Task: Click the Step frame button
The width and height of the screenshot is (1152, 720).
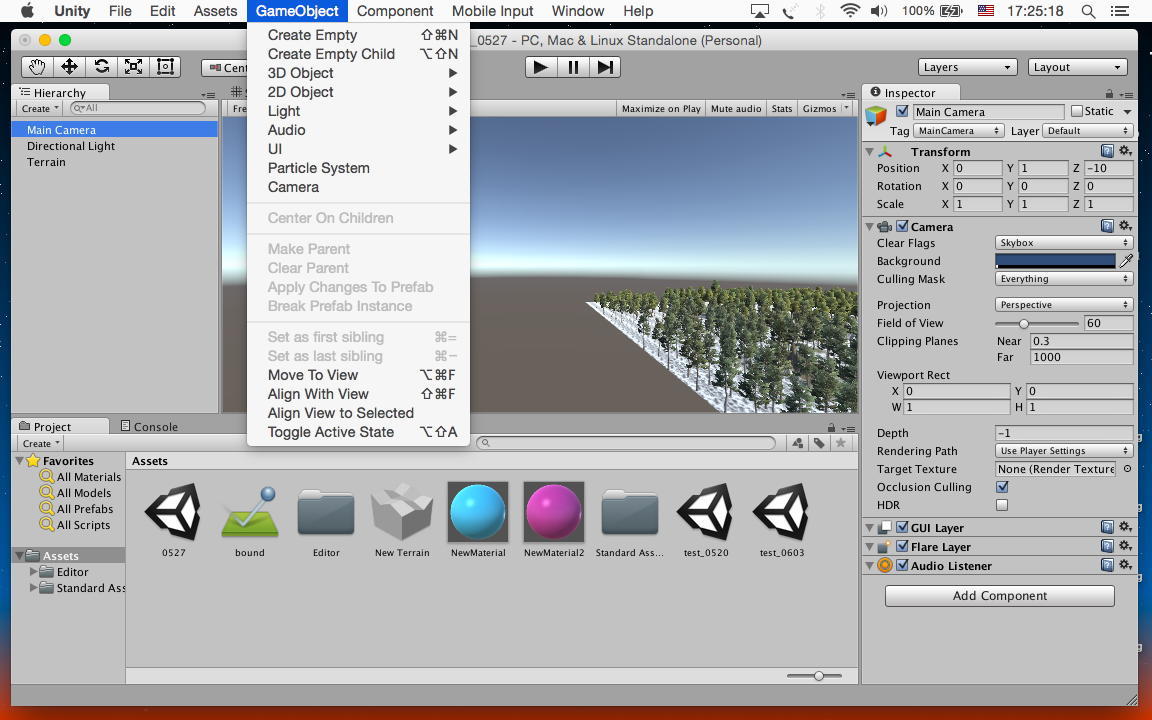Action: pos(605,67)
